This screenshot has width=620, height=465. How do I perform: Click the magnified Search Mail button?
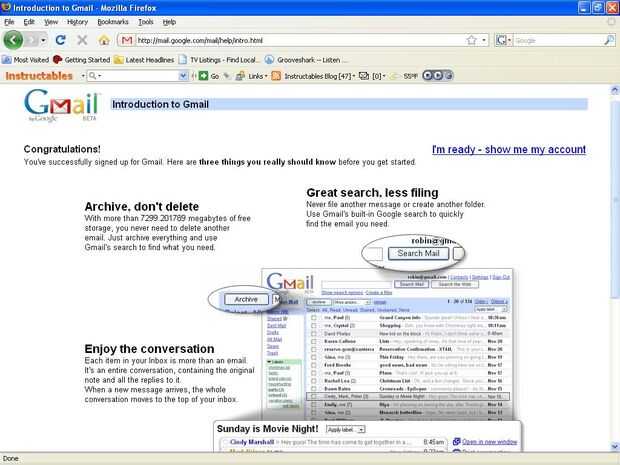(418, 253)
